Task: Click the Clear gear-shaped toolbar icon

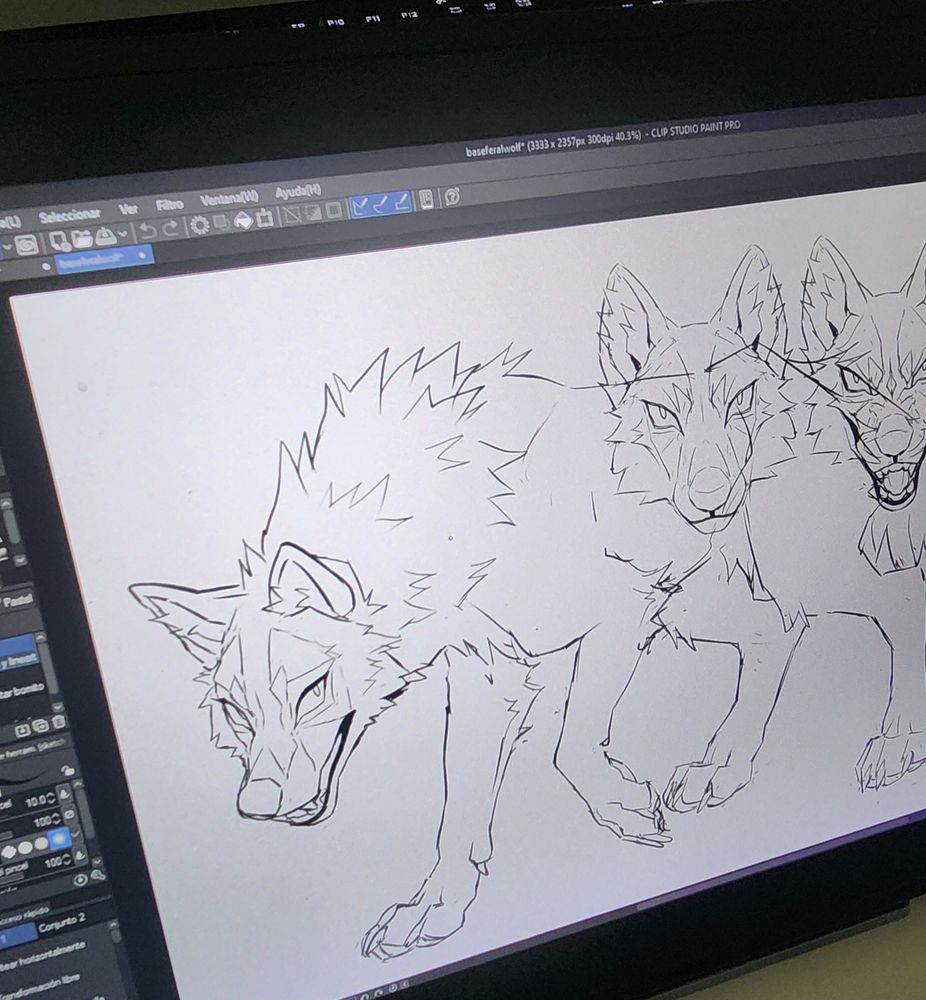Action: pyautogui.click(x=200, y=225)
